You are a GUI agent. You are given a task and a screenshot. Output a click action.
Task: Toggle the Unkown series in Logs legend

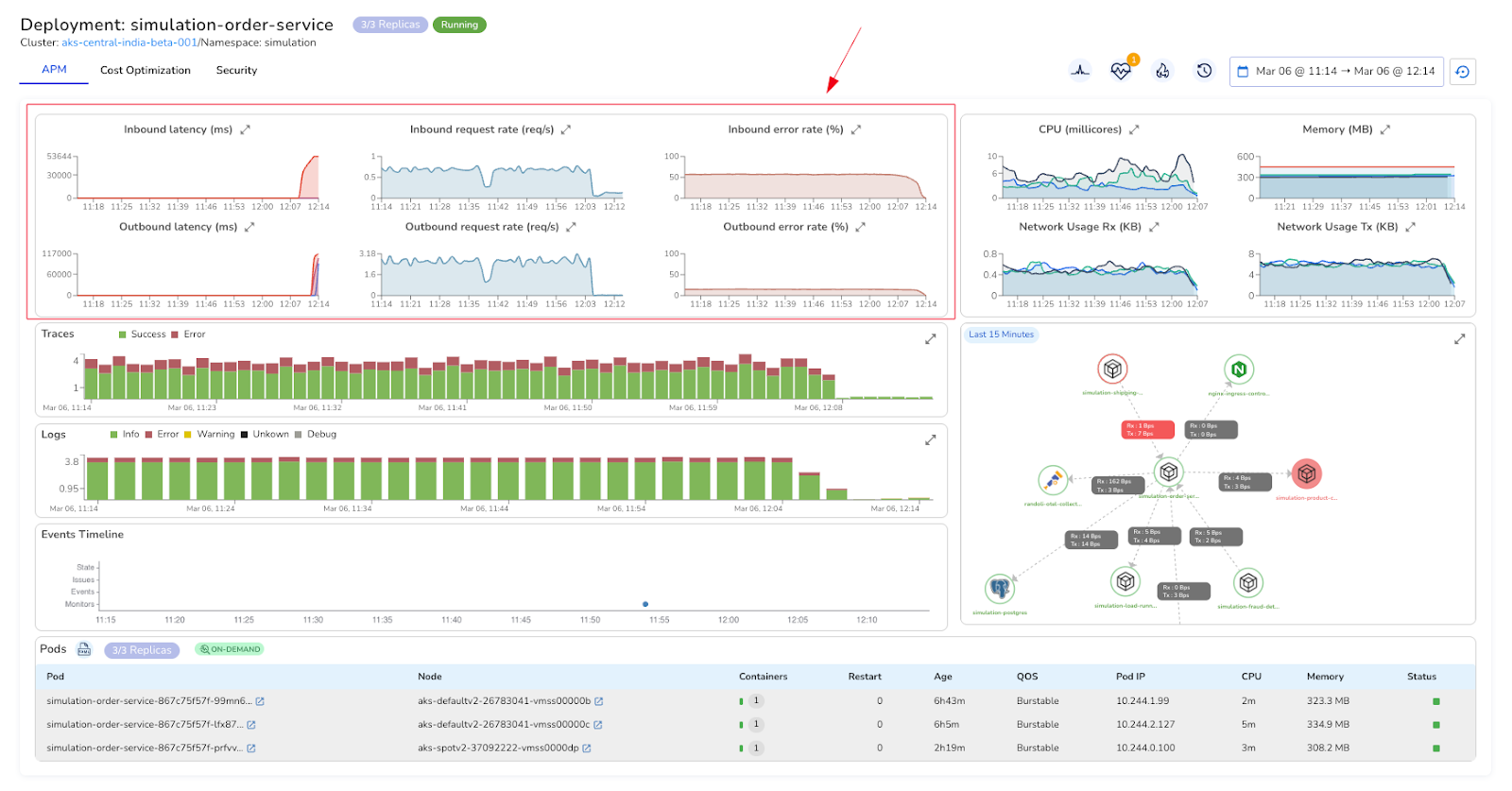coord(265,435)
